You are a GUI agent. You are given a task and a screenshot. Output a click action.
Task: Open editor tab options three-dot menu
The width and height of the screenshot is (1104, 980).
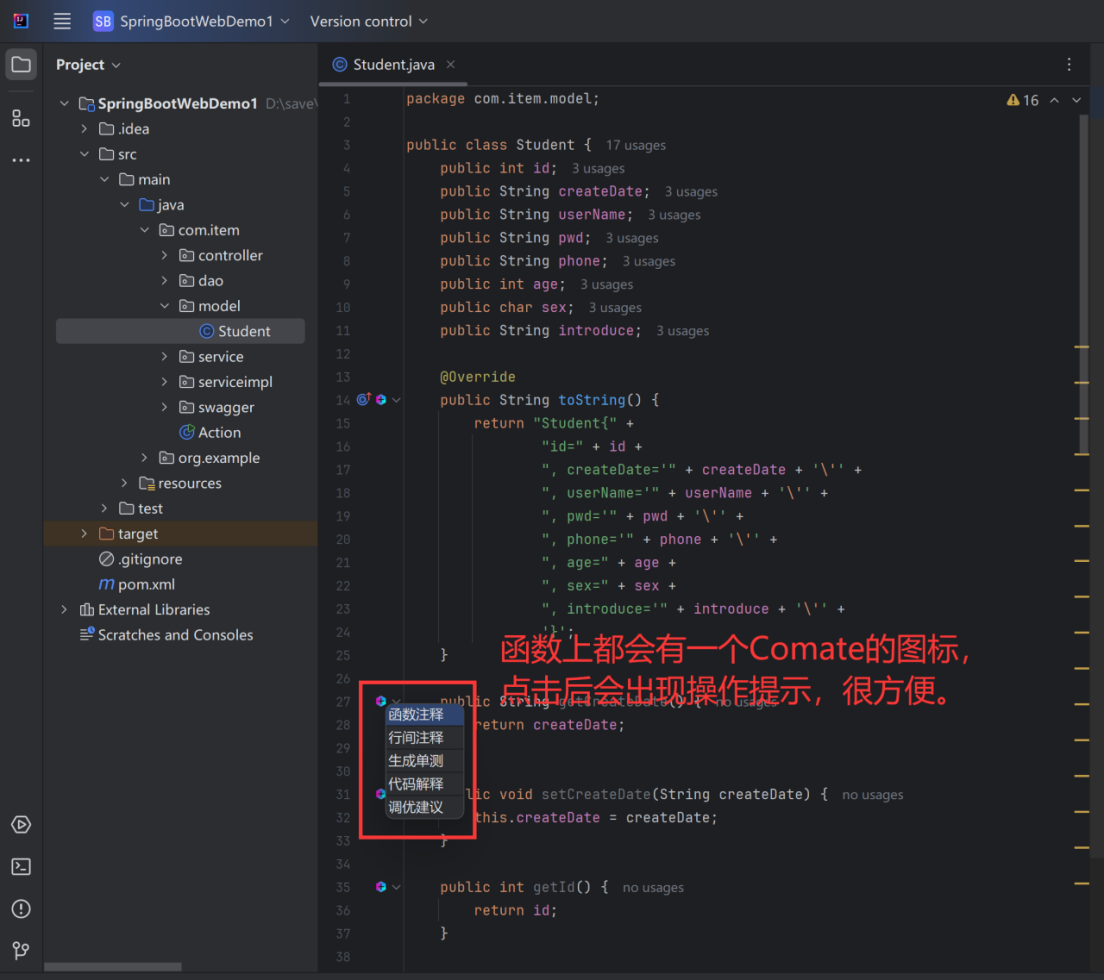(1069, 64)
